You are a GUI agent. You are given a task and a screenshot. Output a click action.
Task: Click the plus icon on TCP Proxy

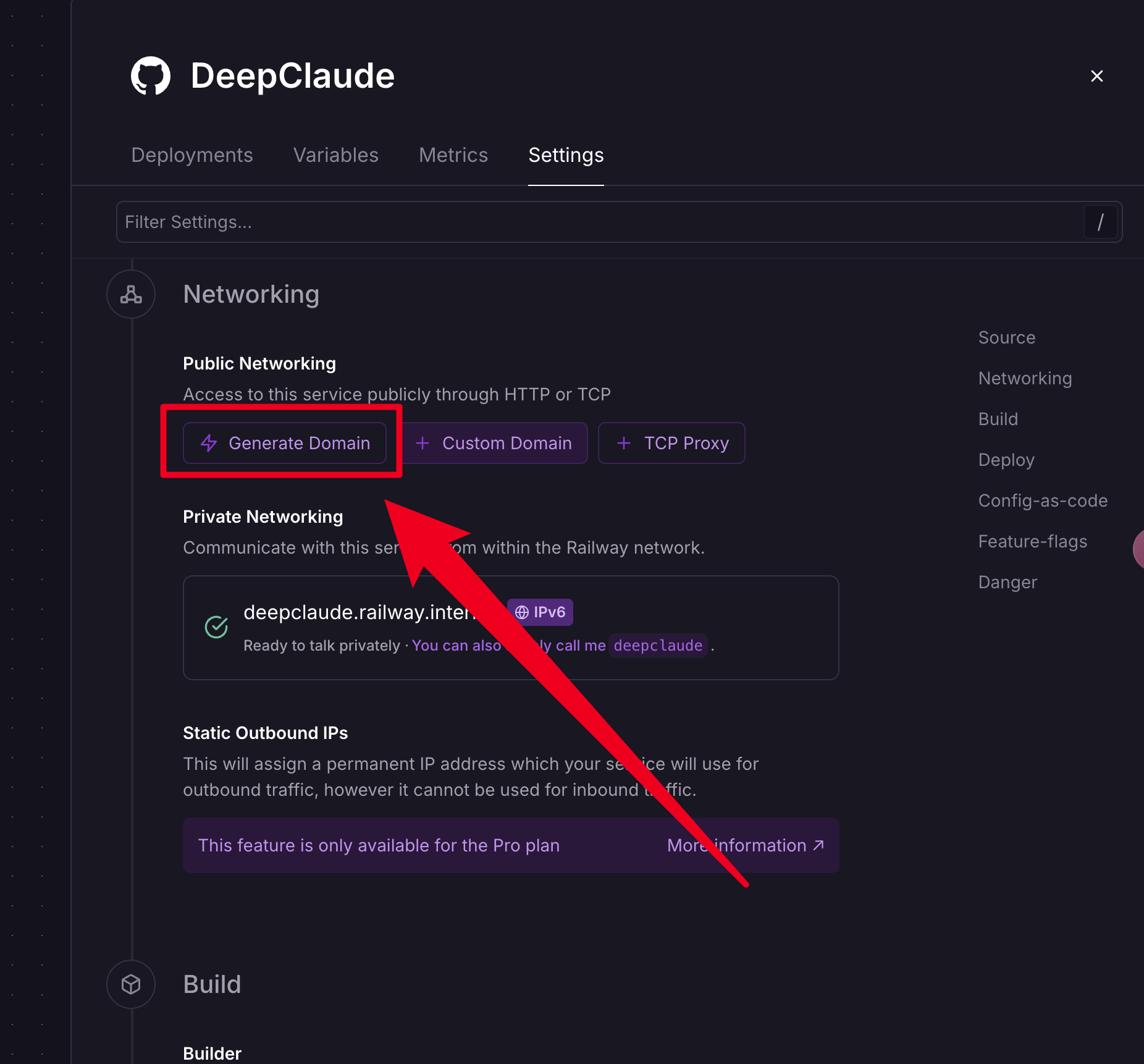click(x=624, y=443)
